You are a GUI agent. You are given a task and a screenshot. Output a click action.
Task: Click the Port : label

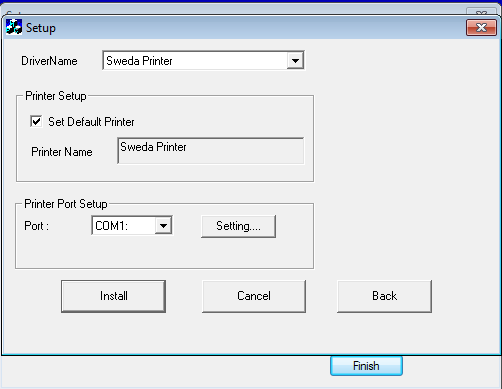[x=36, y=226]
